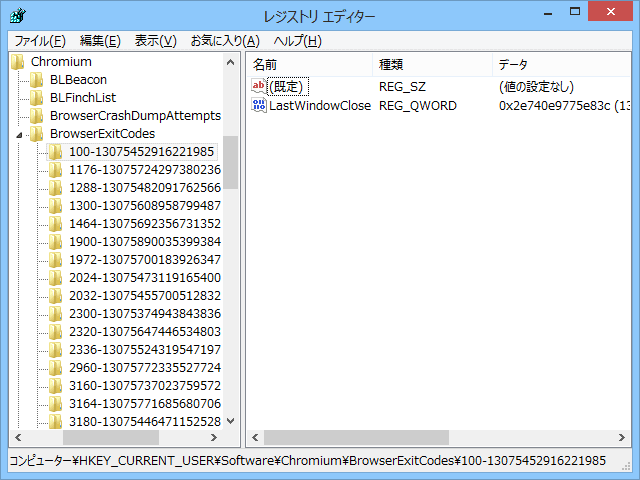Click the BrowserCrashDumpAttempts folder icon

tap(37, 116)
